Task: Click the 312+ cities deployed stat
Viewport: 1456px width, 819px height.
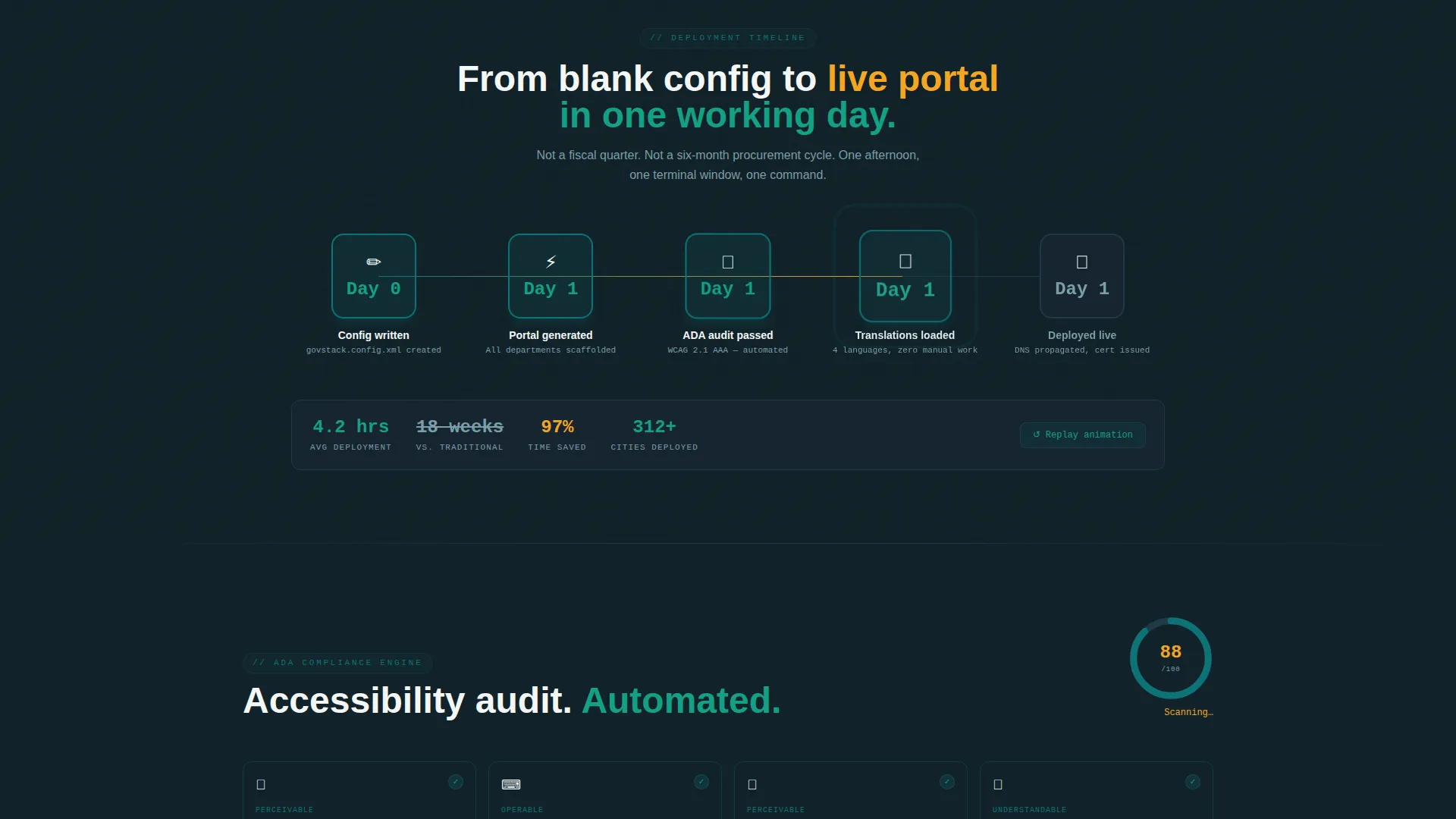Action: (x=654, y=435)
